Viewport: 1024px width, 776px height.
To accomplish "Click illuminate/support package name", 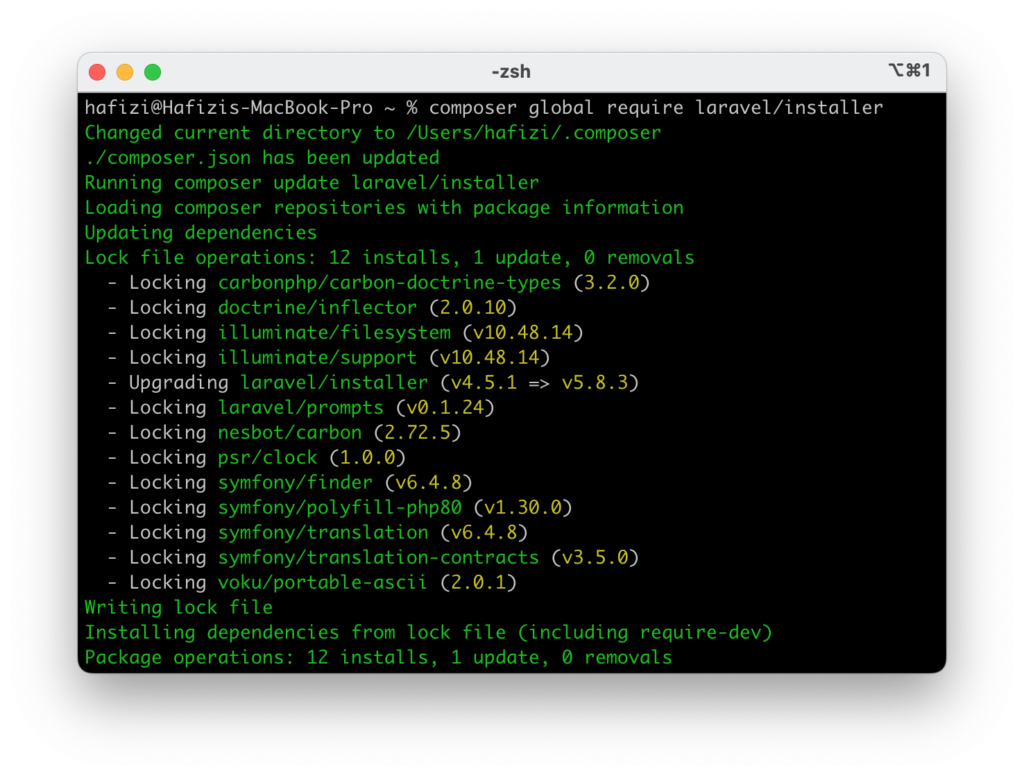I will click(x=317, y=357).
